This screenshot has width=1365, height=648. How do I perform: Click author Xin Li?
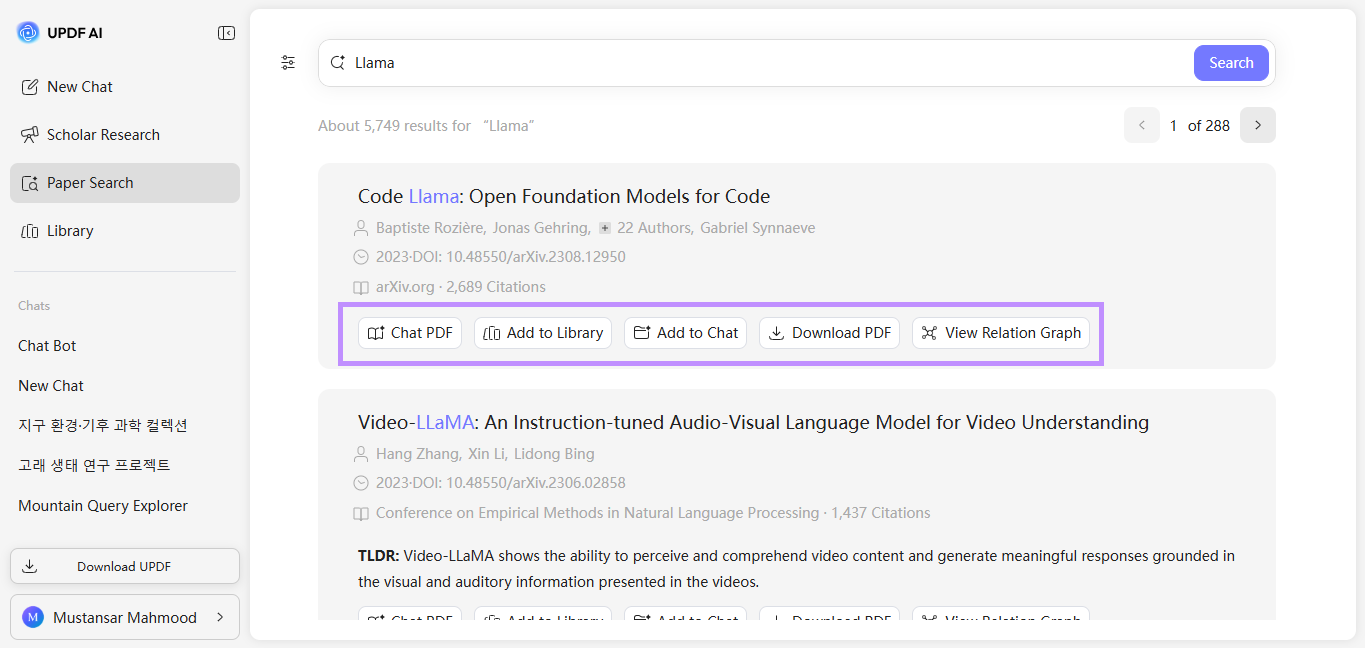pyautogui.click(x=487, y=454)
